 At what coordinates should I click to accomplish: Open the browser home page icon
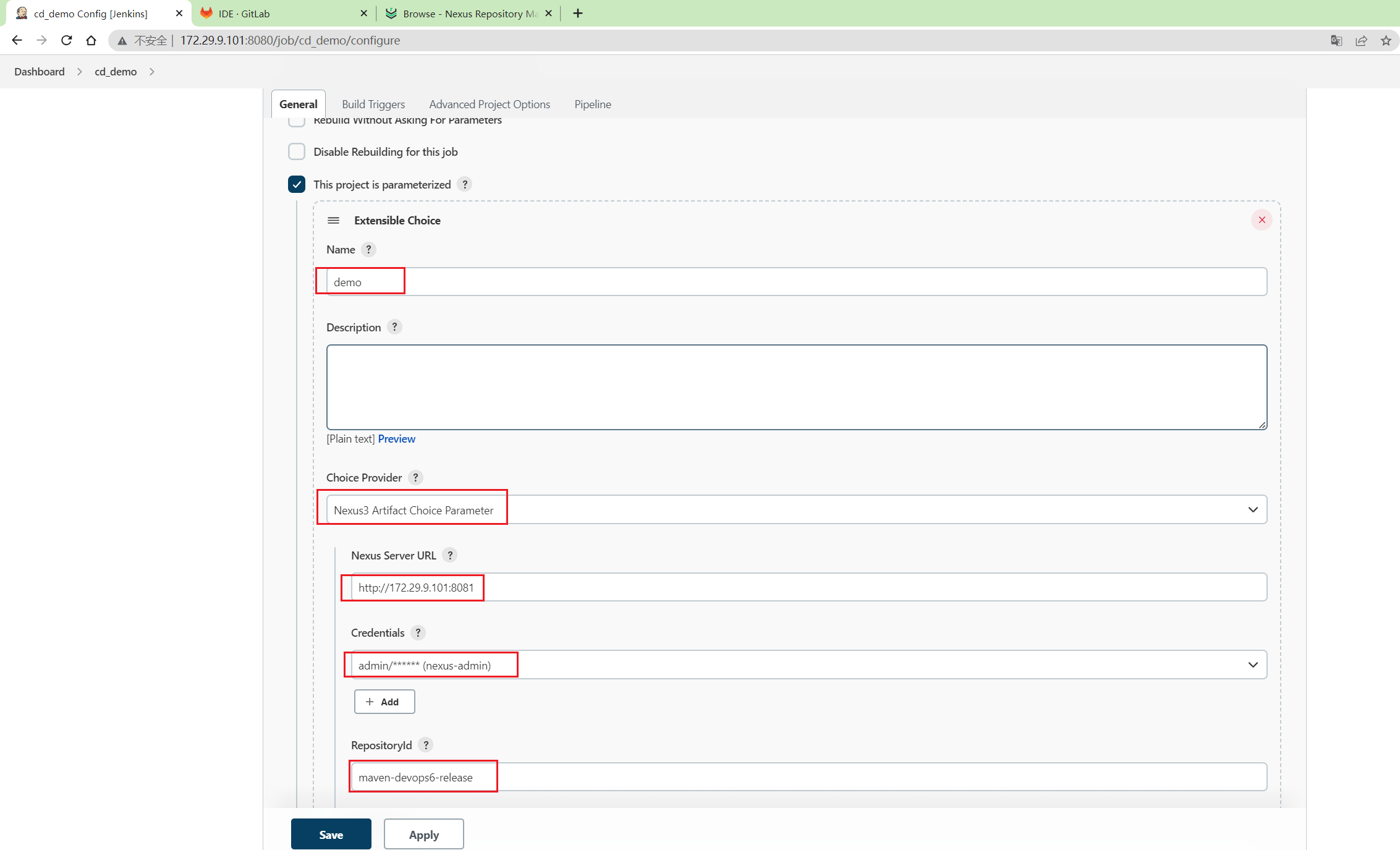(x=91, y=40)
